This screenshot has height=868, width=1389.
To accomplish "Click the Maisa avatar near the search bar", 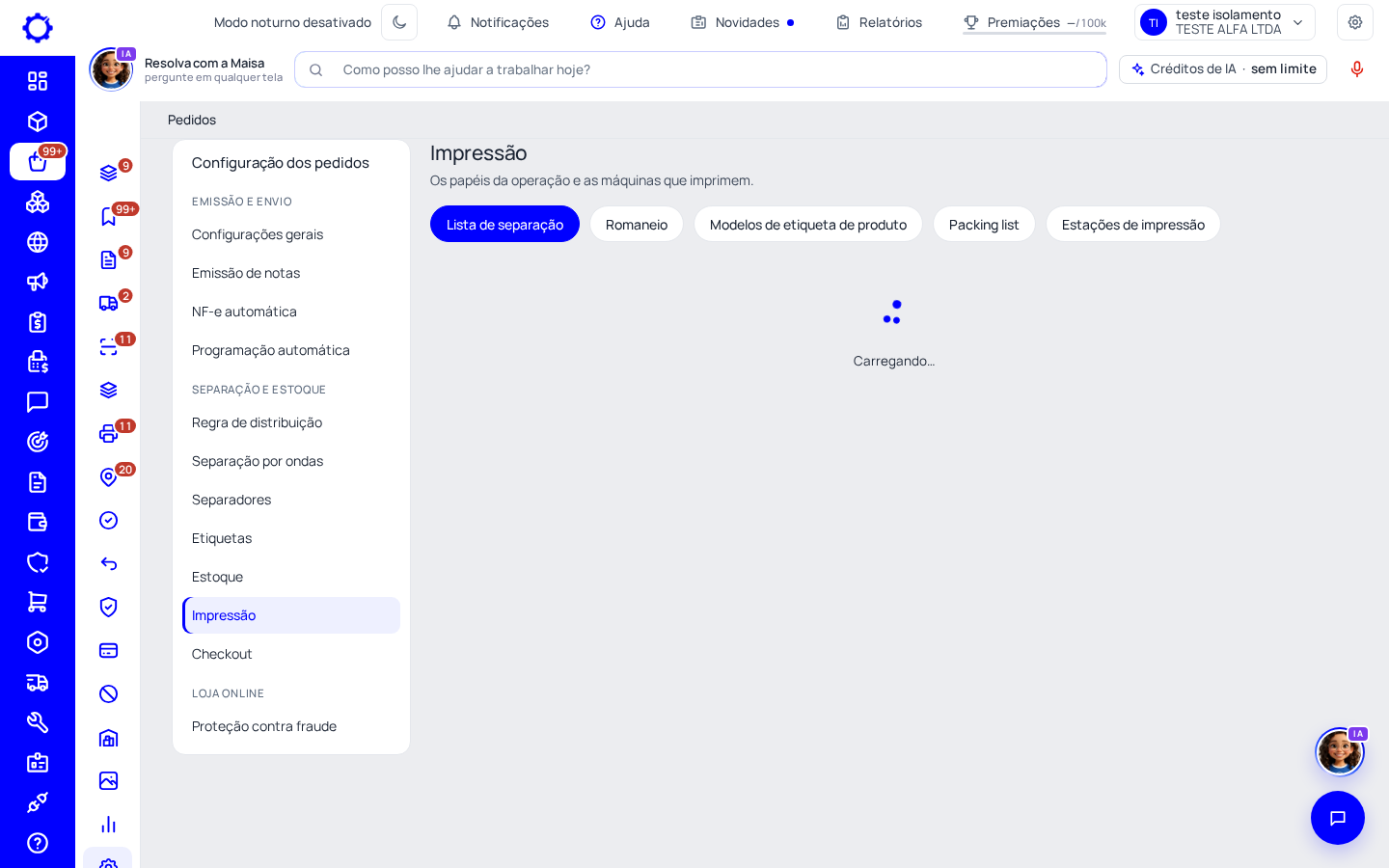I will [x=111, y=69].
